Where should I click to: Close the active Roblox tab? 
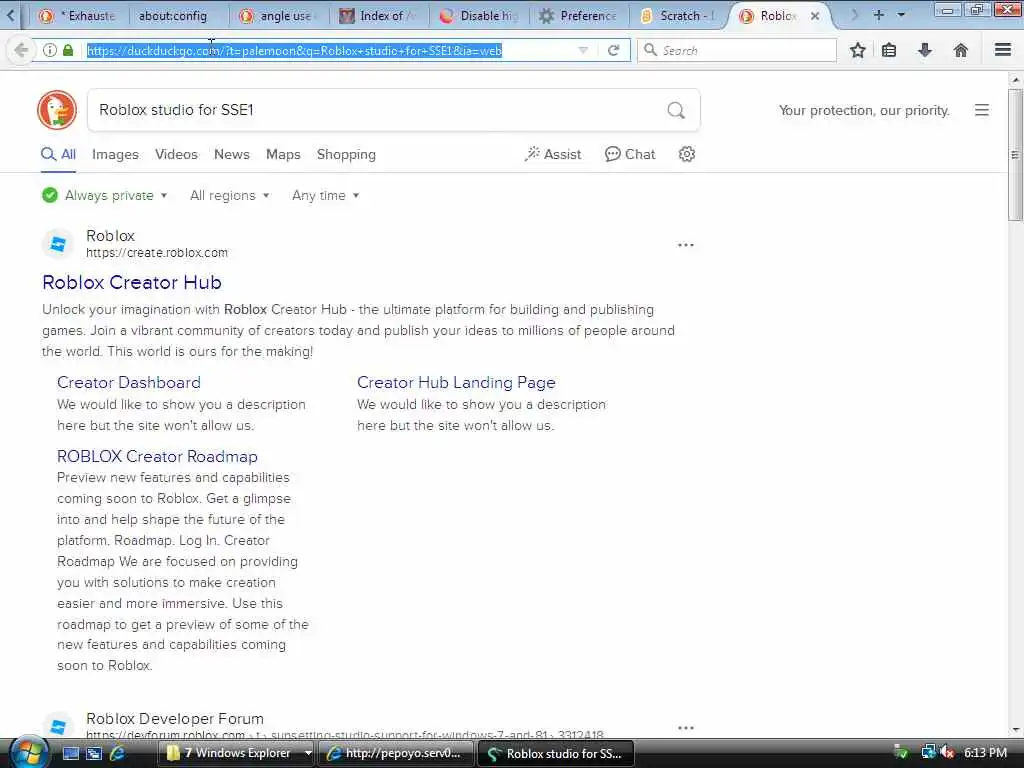pyautogui.click(x=815, y=16)
